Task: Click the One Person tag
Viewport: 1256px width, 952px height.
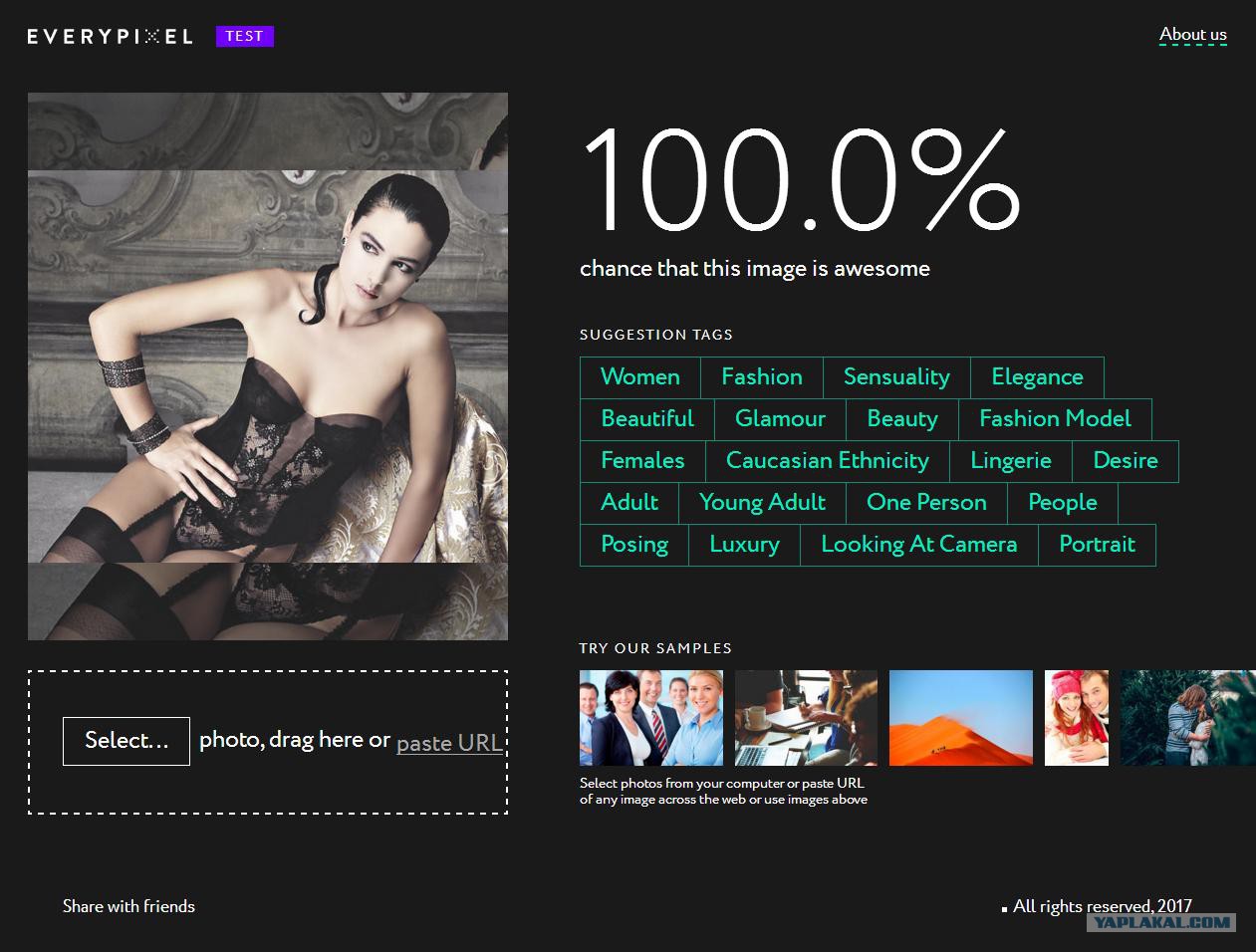Action: point(926,503)
